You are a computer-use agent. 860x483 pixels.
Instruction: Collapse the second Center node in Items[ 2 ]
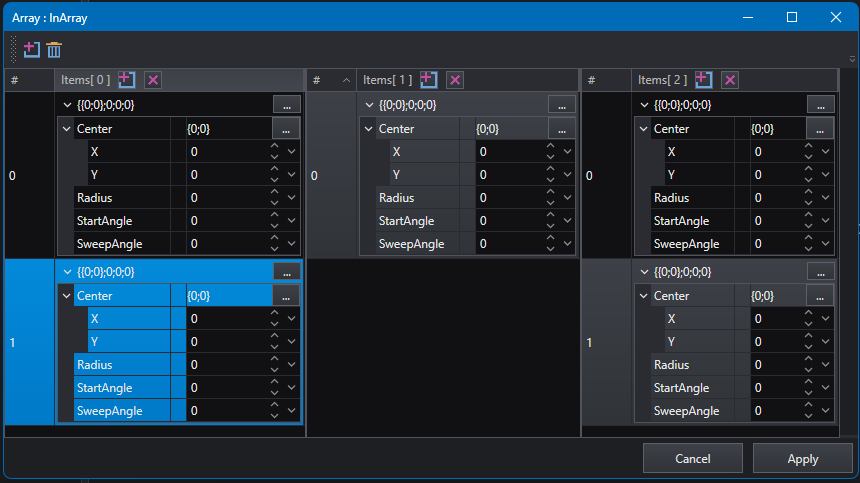643,296
